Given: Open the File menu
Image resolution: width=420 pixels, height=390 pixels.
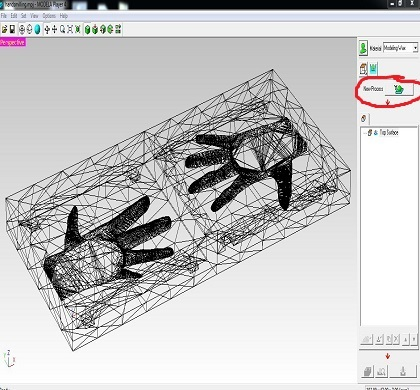Looking at the screenshot, I should point(4,16).
